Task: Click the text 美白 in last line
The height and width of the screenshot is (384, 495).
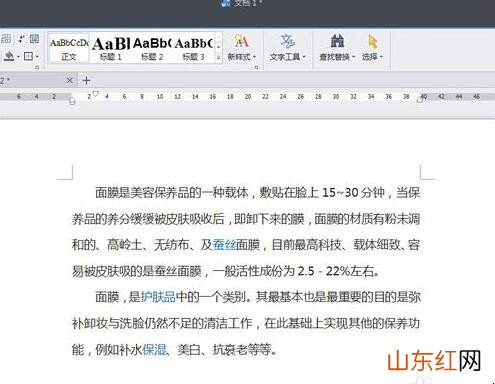Action: tap(189, 350)
